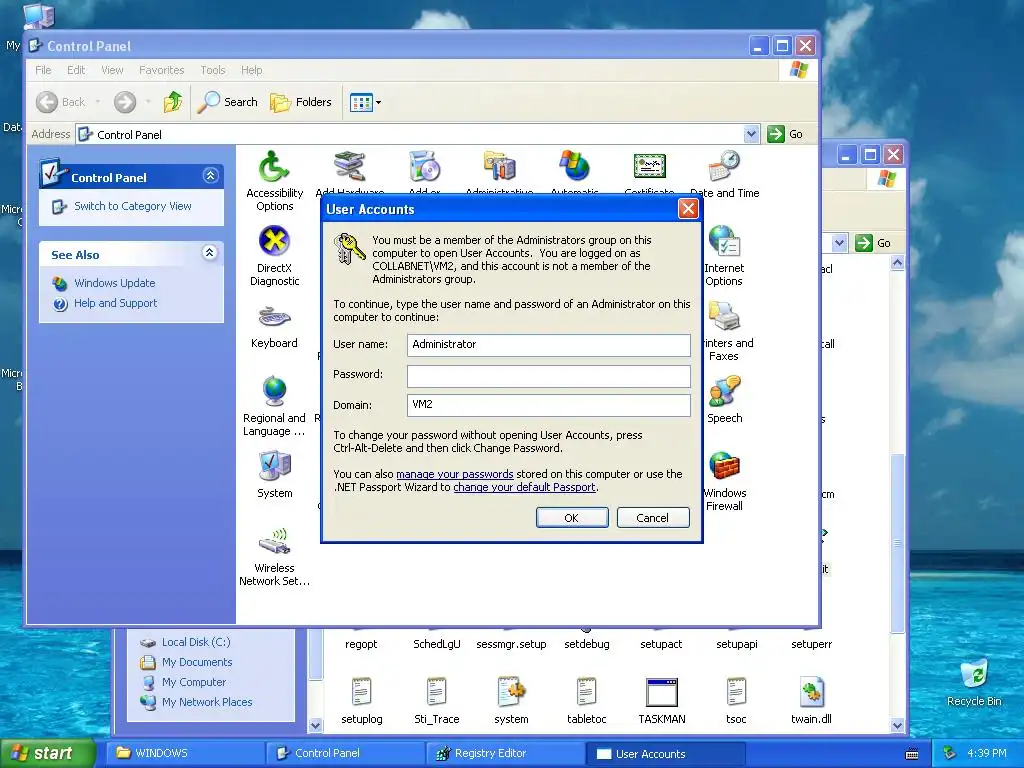Image resolution: width=1024 pixels, height=768 pixels.
Task: Switch to WINDOWS folder taskbar button
Action: click(x=185, y=754)
